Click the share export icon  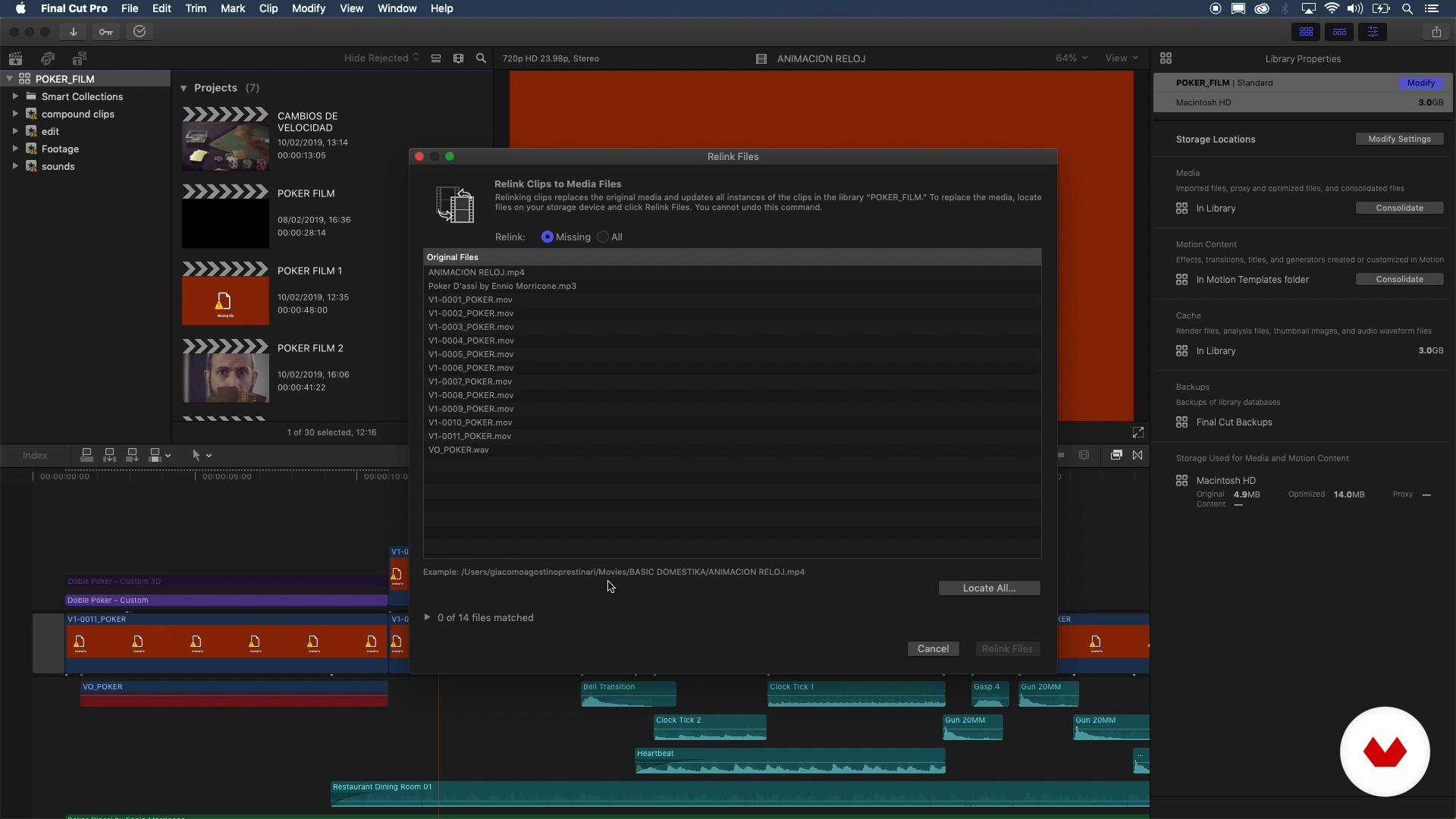[x=1436, y=32]
